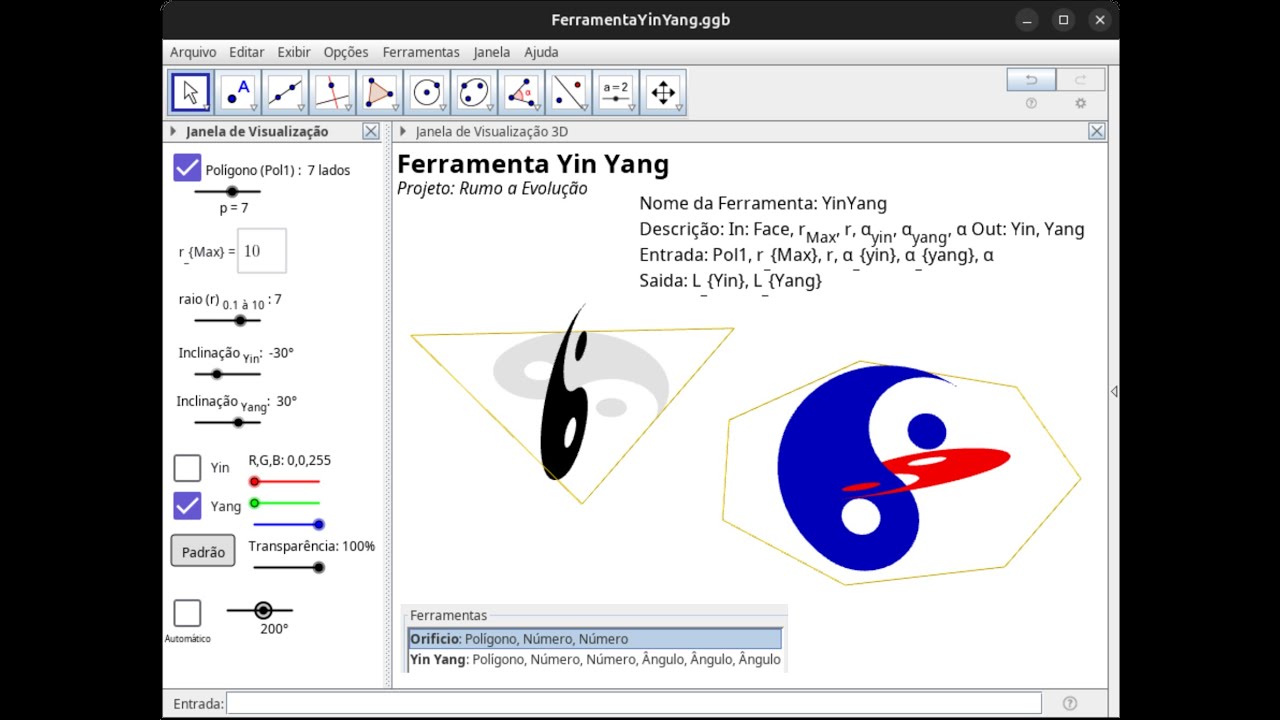
Task: Select the Line through two points tool
Action: click(285, 93)
